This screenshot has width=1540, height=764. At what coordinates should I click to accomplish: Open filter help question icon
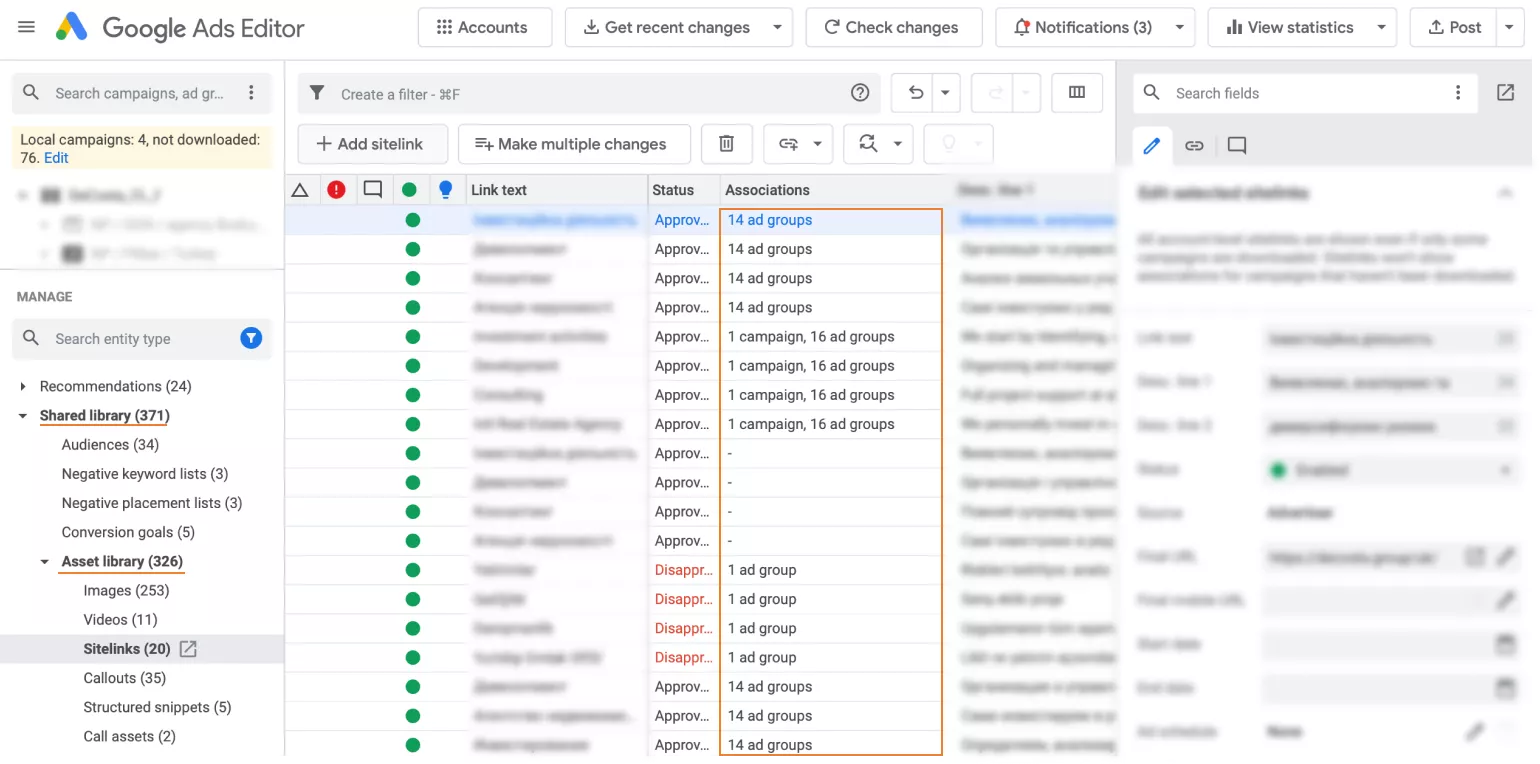[860, 93]
